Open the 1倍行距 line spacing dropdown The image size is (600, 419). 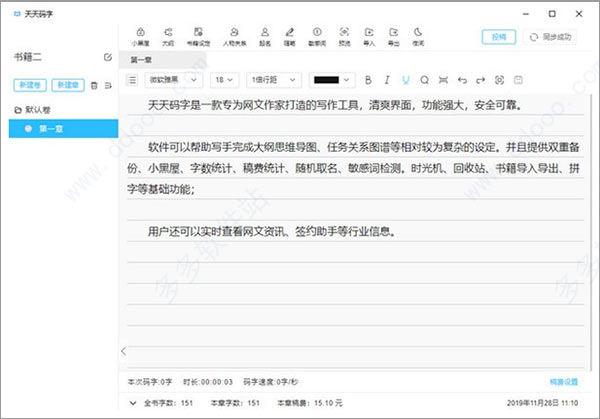[x=274, y=80]
